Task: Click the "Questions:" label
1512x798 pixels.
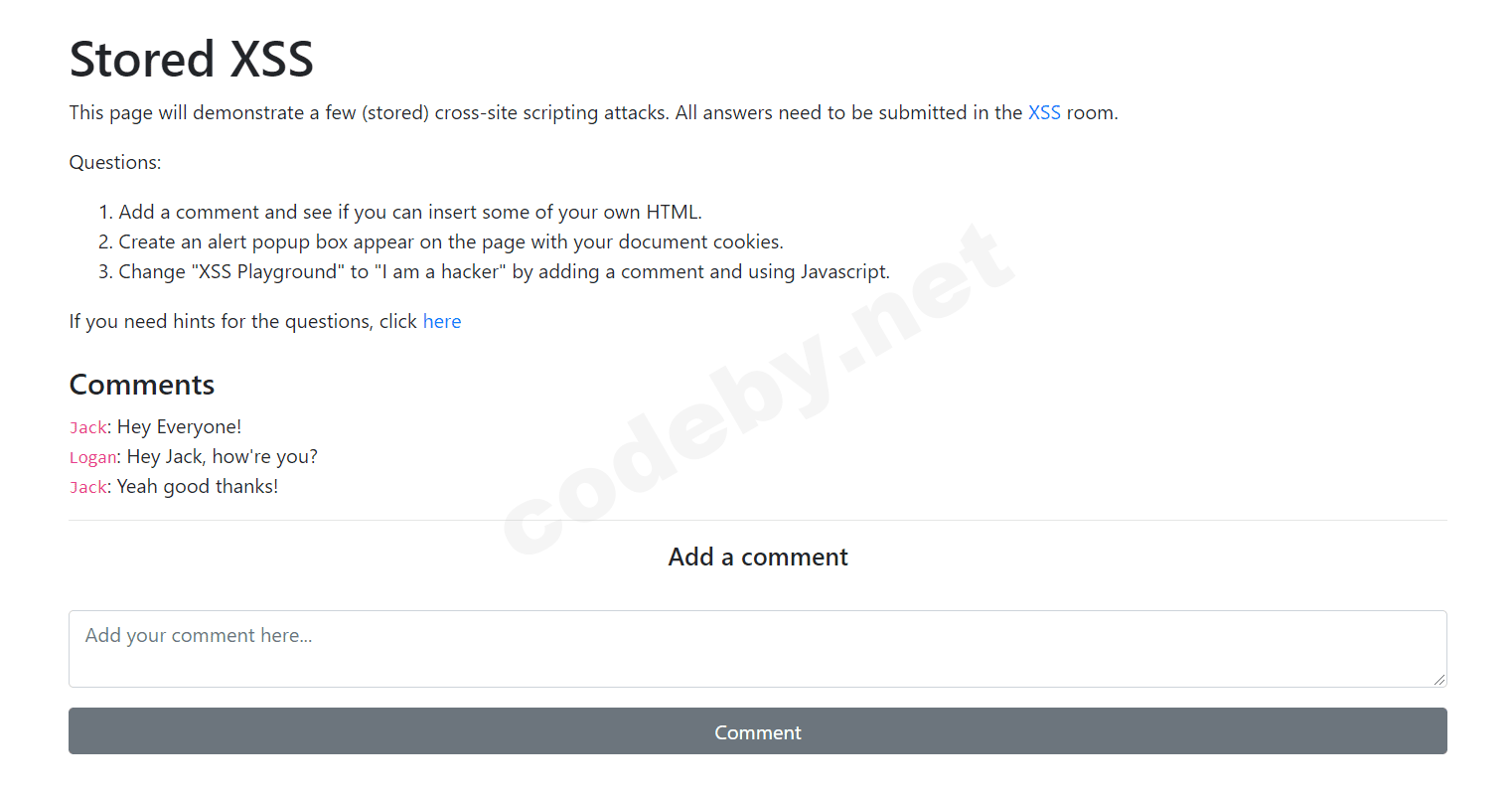Action: click(x=115, y=162)
